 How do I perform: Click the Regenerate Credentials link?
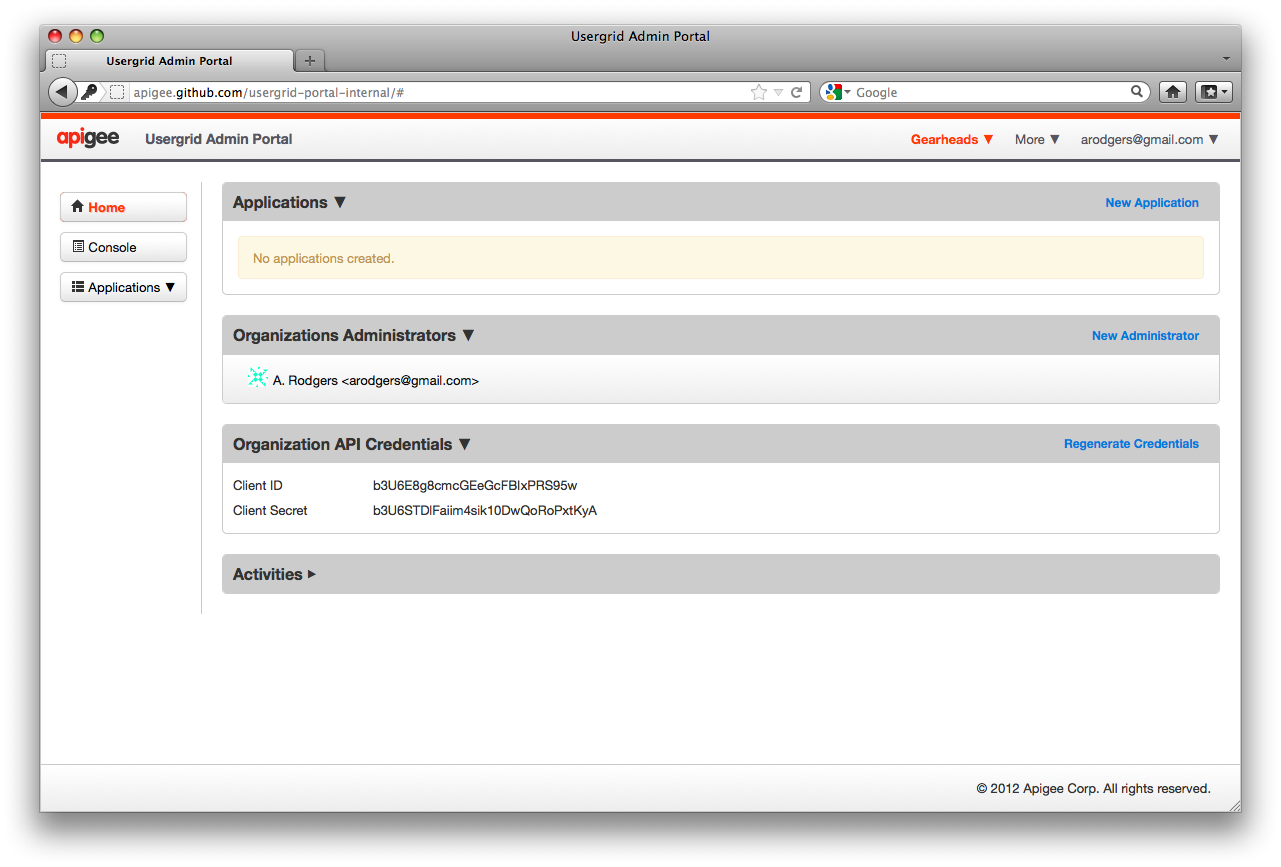pyautogui.click(x=1131, y=444)
